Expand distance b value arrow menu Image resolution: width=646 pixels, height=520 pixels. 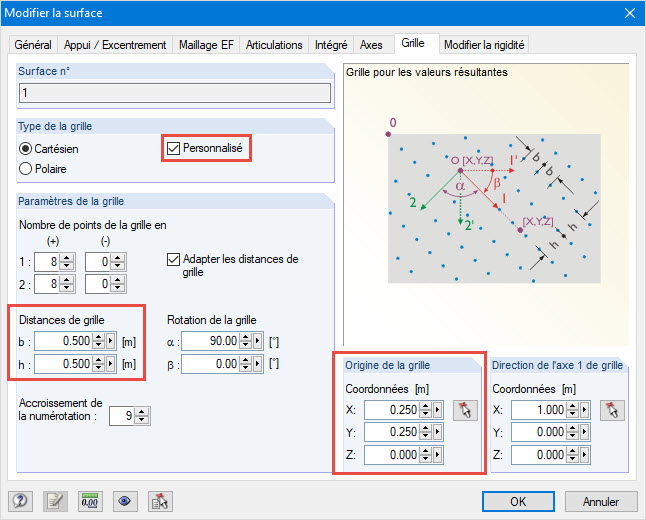pyautogui.click(x=110, y=341)
